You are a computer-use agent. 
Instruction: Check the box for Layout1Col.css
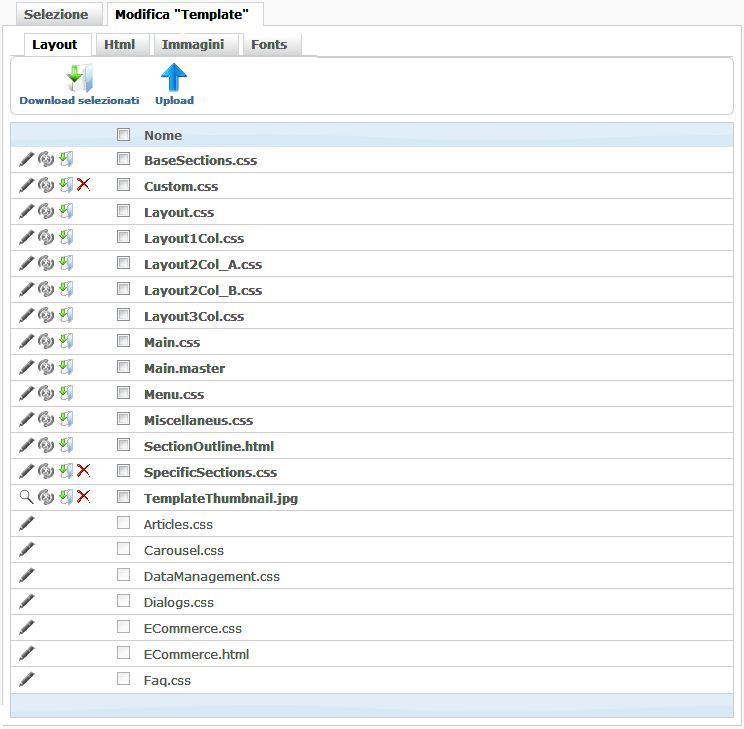(x=123, y=237)
